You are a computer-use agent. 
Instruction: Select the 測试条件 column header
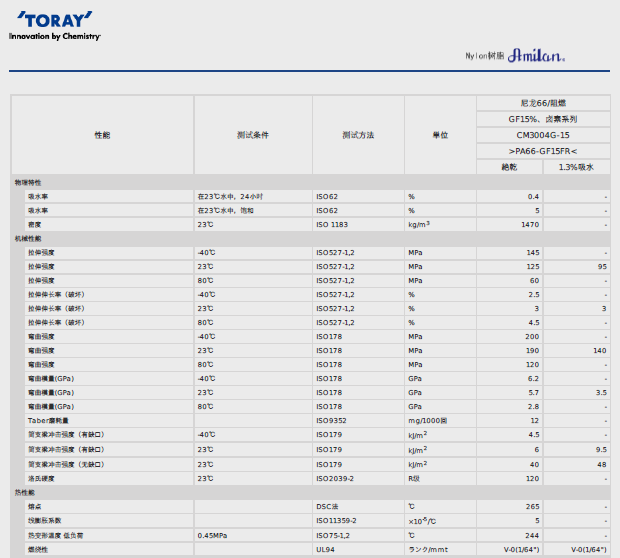coord(253,135)
